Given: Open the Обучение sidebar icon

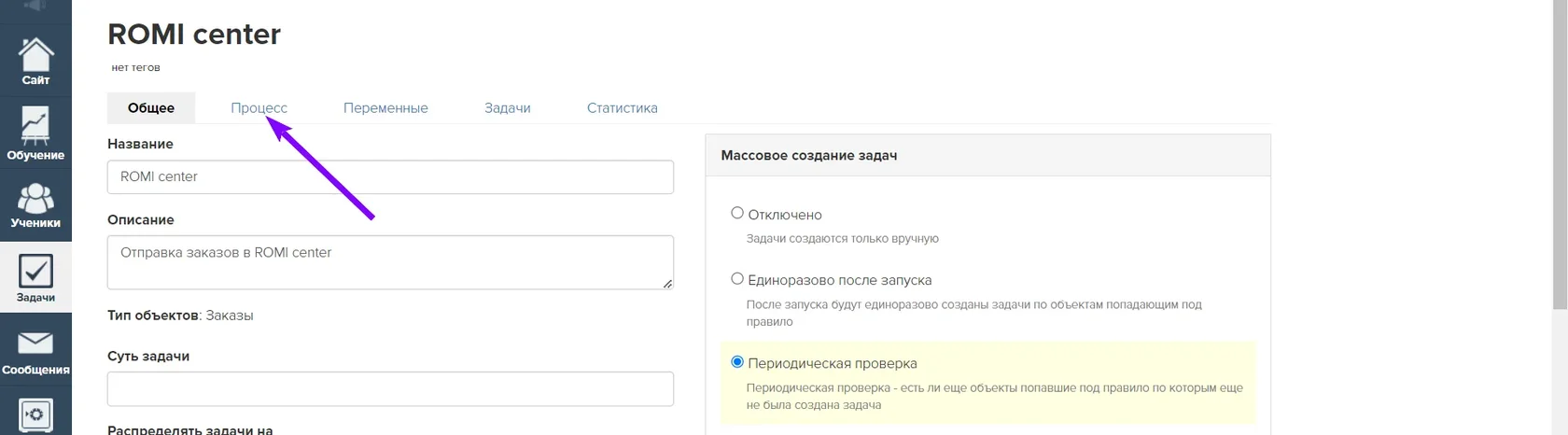Looking at the screenshot, I should tap(35, 133).
